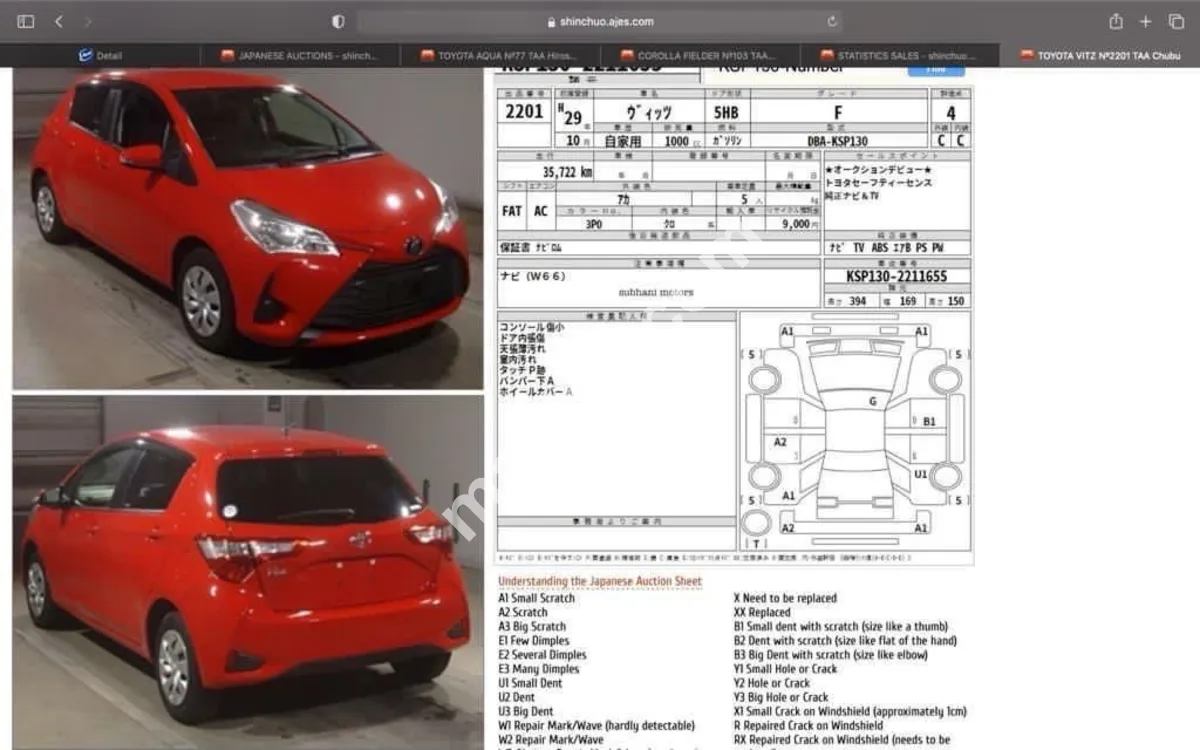Open the rear view photo of red Vitz
This screenshot has height=750, width=1200.
[x=247, y=572]
